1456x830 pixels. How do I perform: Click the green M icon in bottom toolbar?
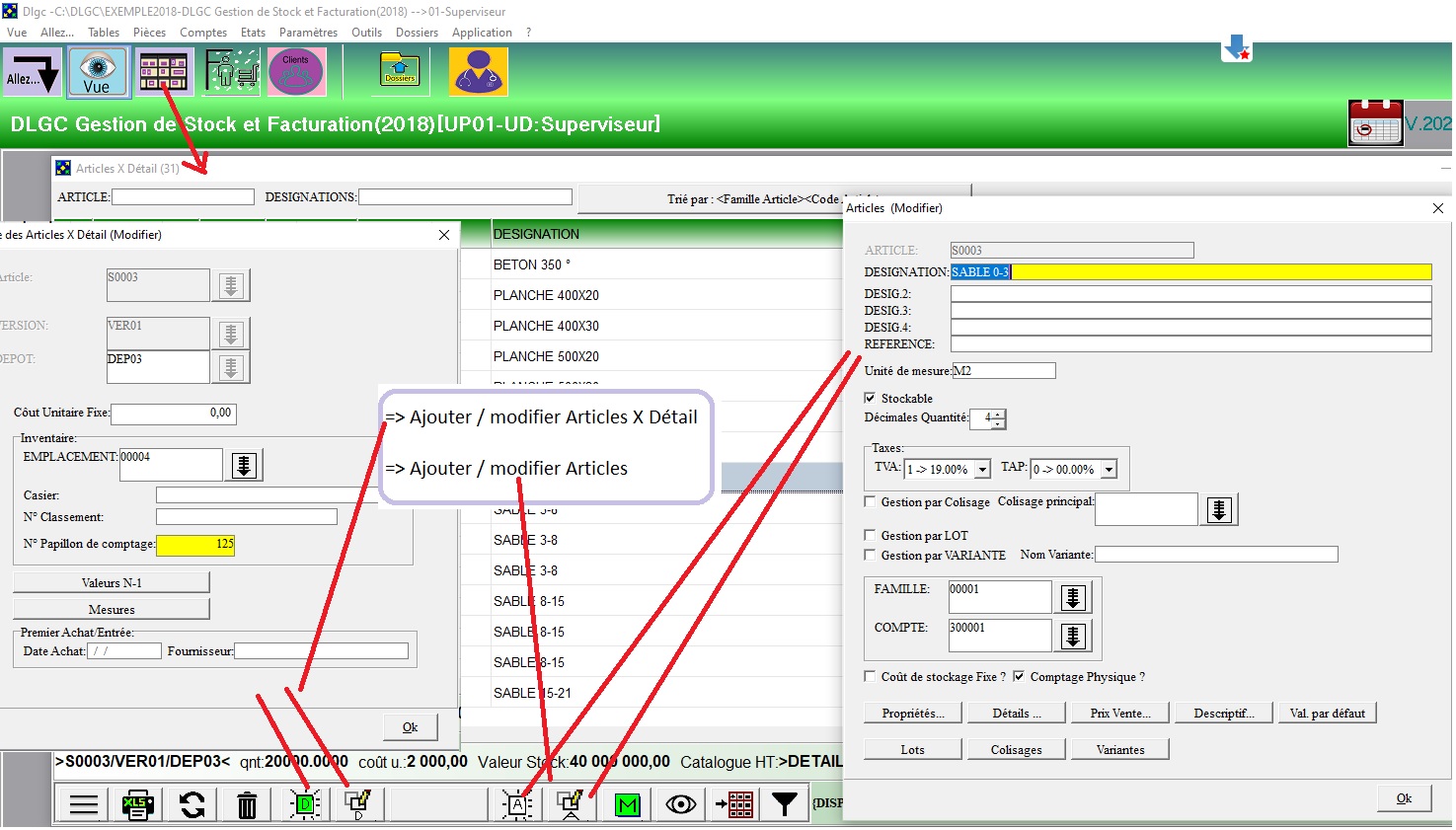click(627, 805)
